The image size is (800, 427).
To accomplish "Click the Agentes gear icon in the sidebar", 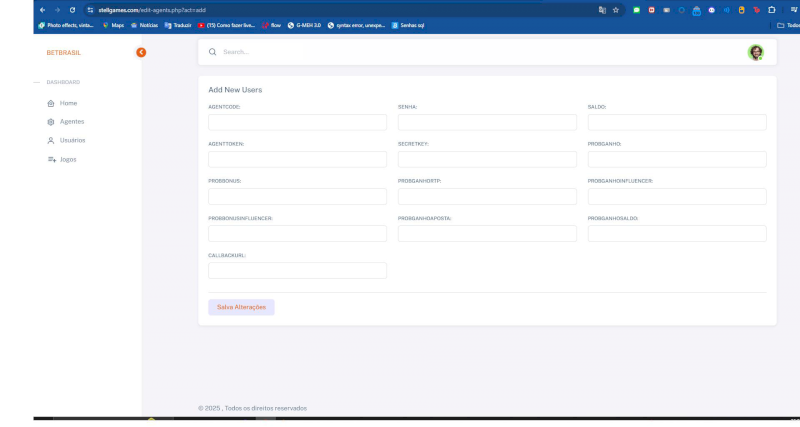I will [51, 122].
